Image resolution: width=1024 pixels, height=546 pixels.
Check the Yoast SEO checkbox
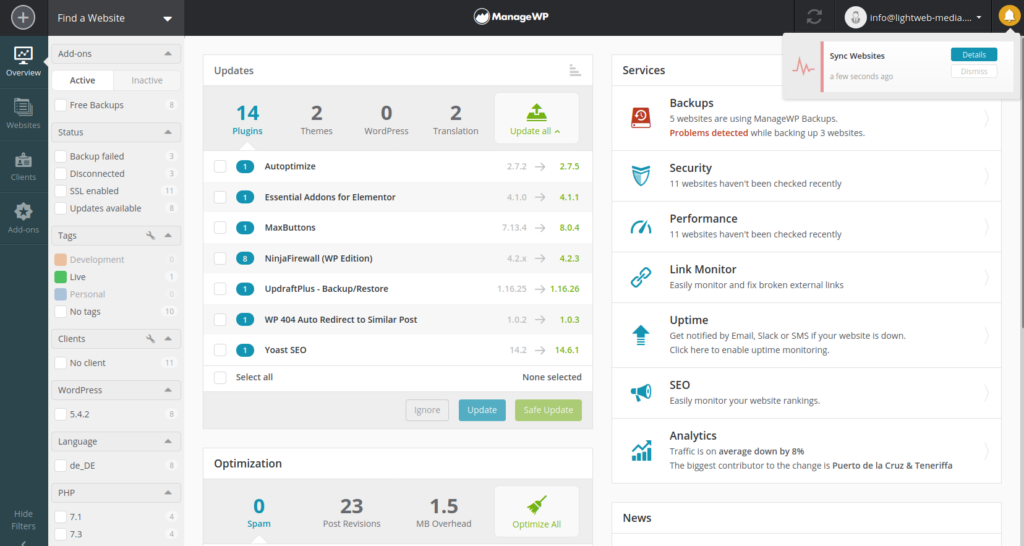click(220, 350)
